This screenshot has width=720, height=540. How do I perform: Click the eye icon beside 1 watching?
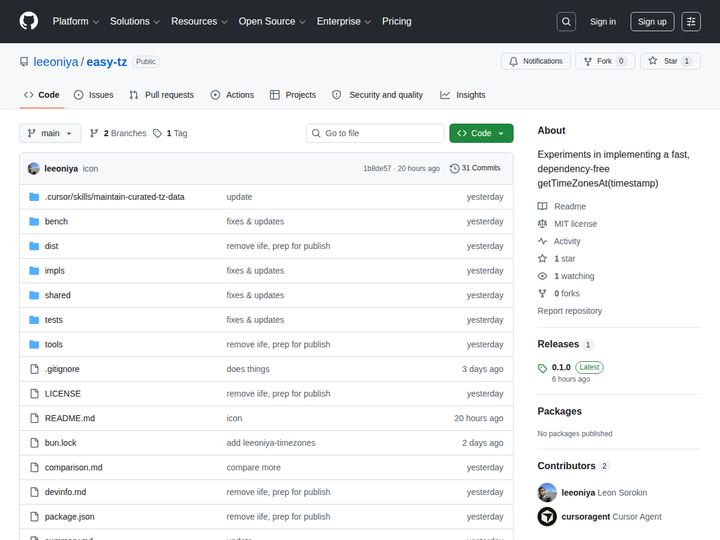point(542,276)
